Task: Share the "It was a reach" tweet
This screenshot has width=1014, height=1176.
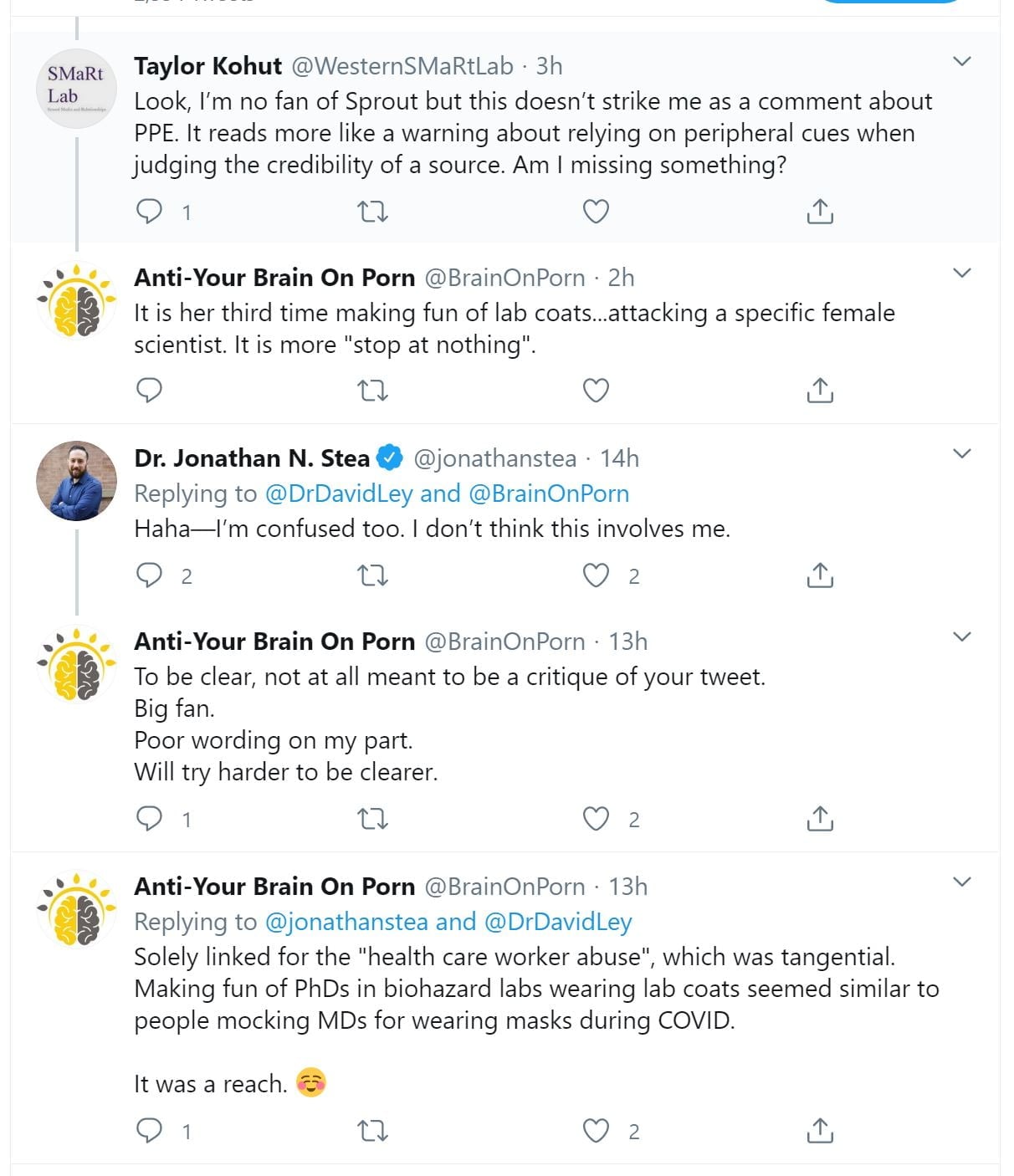Action: [x=820, y=1131]
